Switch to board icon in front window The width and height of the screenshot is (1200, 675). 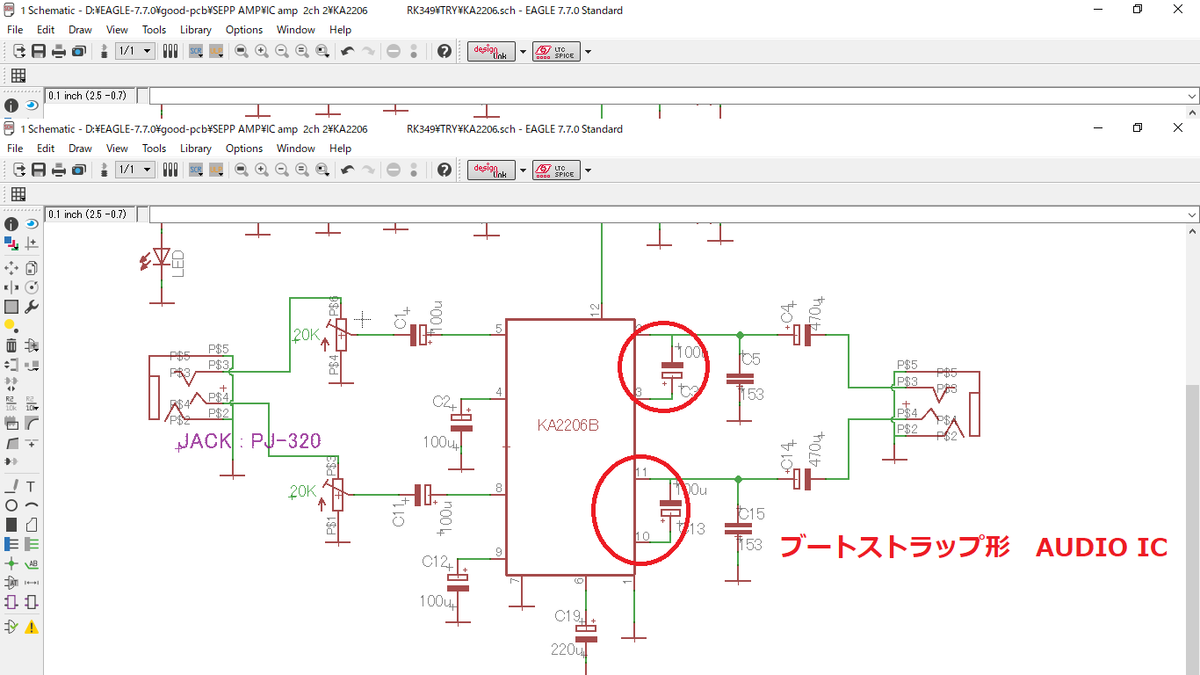[x=104, y=170]
